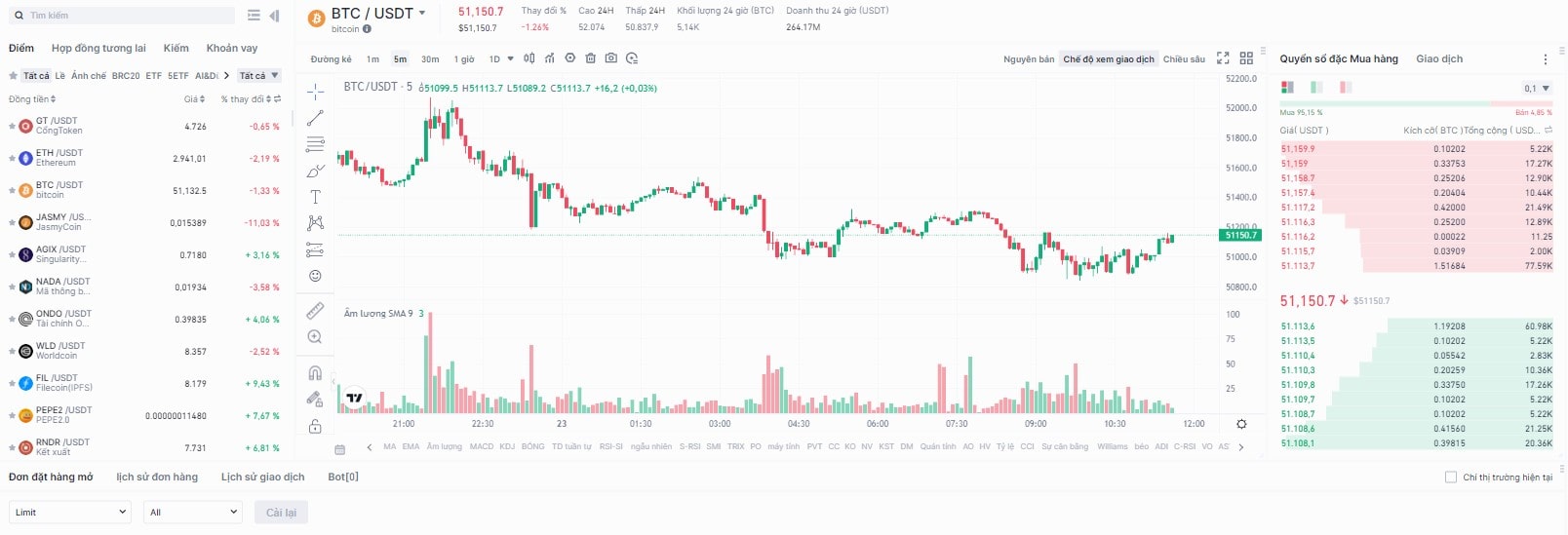Image resolution: width=1568 pixels, height=535 pixels.
Task: Open the indicators menu icon
Action: pos(549,58)
